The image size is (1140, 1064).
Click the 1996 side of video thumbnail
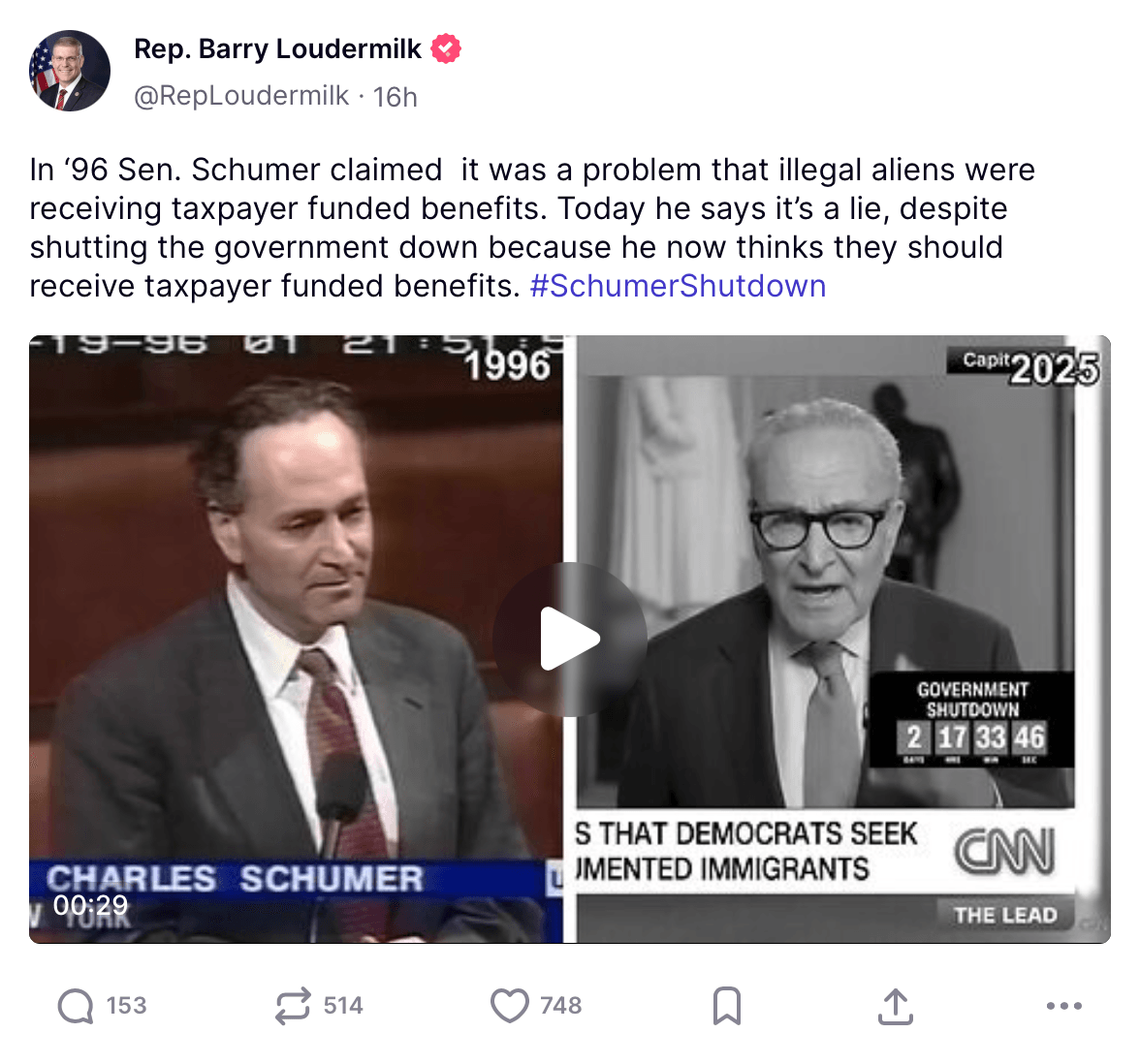(296, 639)
